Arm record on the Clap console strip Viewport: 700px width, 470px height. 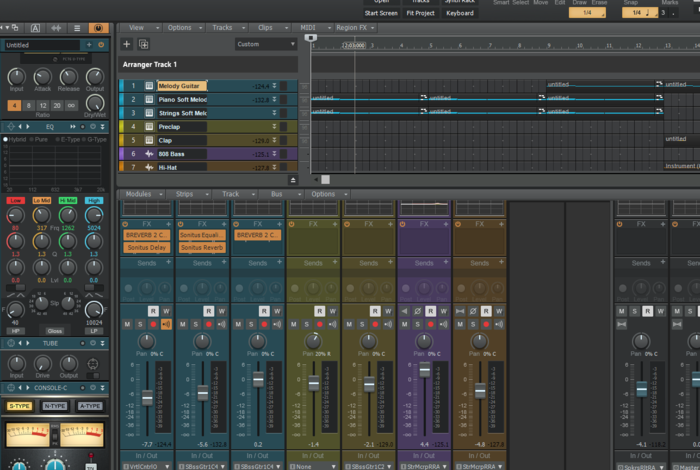[375, 324]
